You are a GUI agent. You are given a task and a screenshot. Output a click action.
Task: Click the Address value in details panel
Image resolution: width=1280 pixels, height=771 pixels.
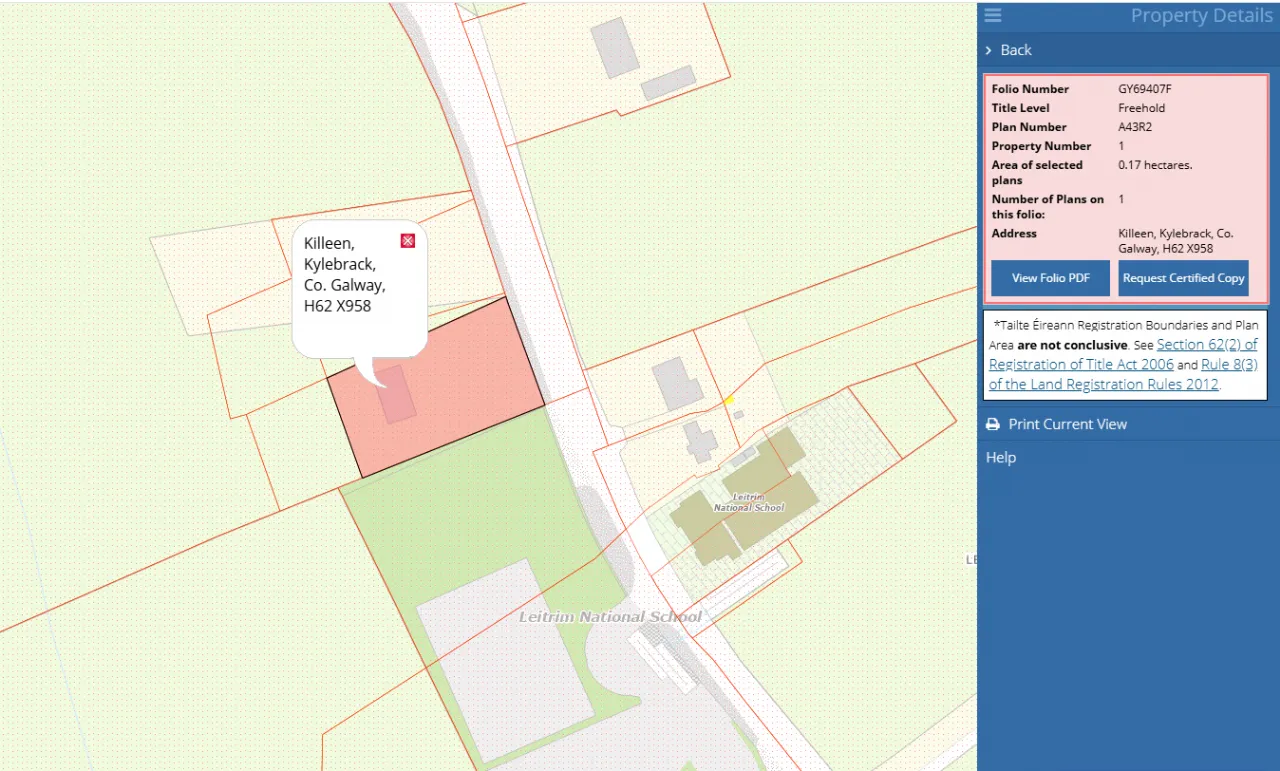click(x=1175, y=241)
